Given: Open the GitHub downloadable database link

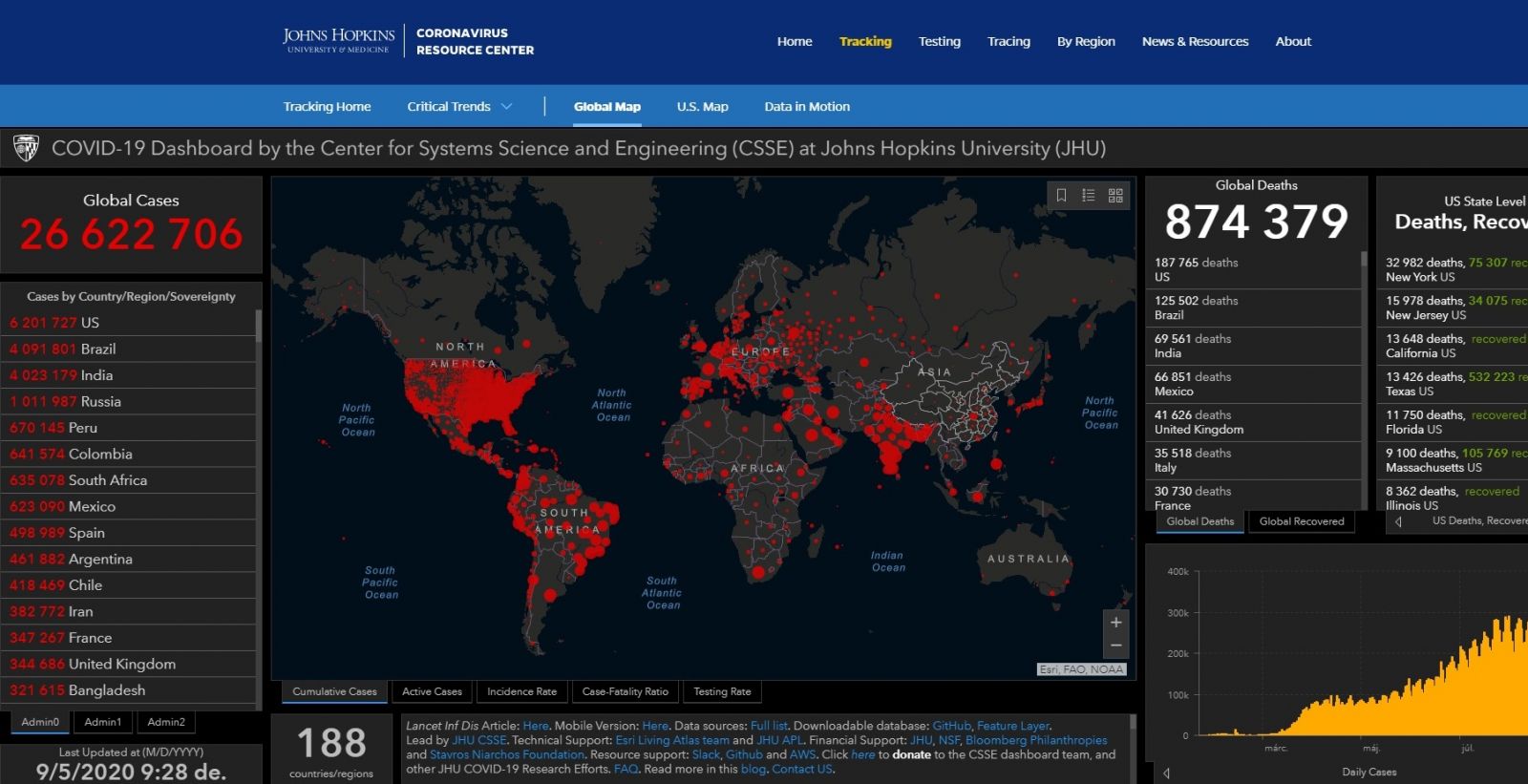Looking at the screenshot, I should pyautogui.click(x=951, y=726).
